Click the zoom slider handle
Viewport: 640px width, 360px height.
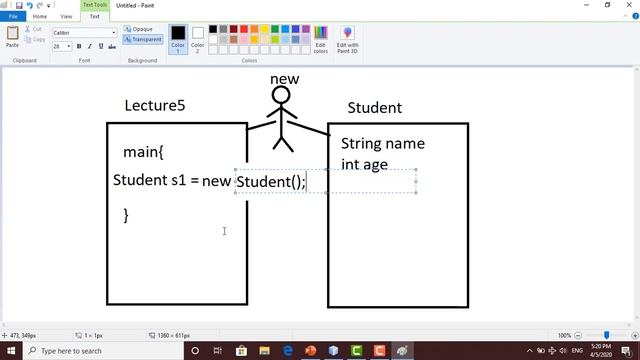(607, 335)
